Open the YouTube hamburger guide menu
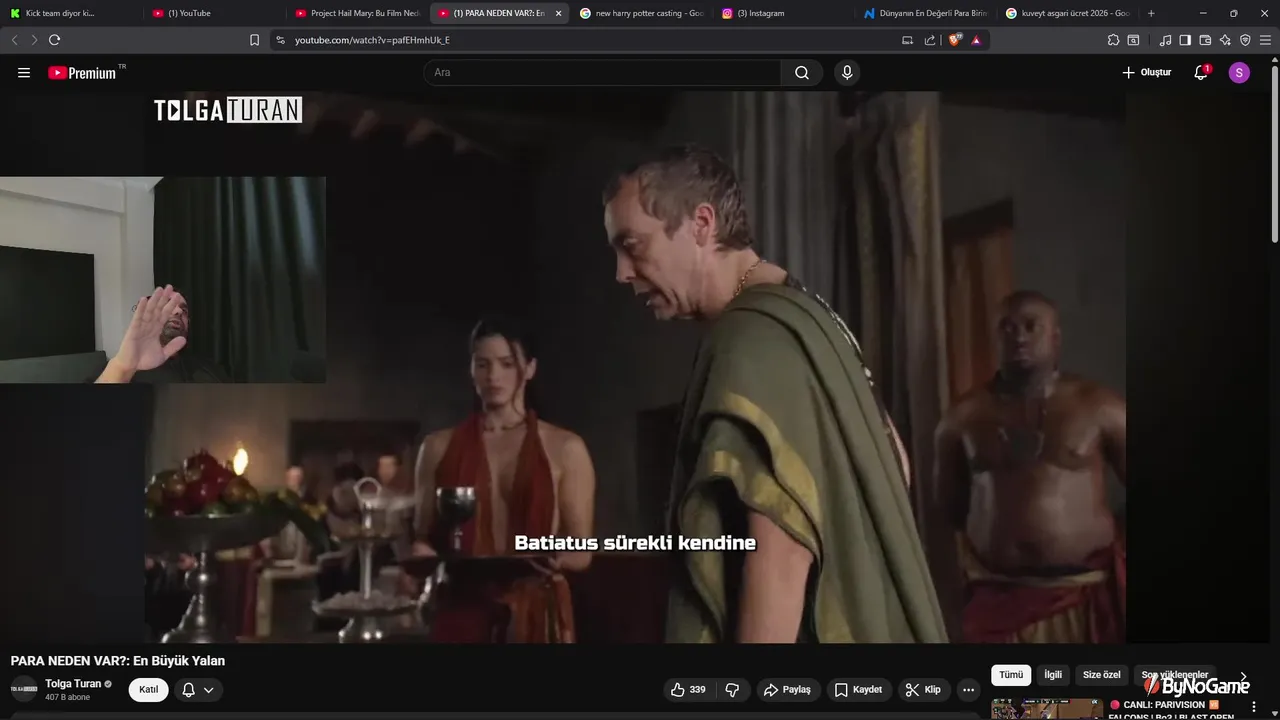Image resolution: width=1280 pixels, height=720 pixels. 24,72
